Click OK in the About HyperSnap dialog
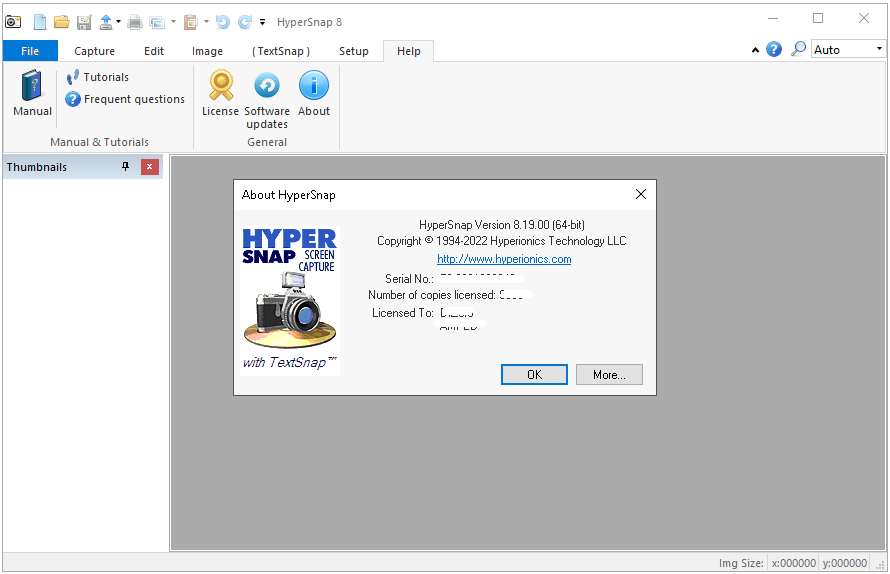The image size is (890, 574). [x=534, y=375]
